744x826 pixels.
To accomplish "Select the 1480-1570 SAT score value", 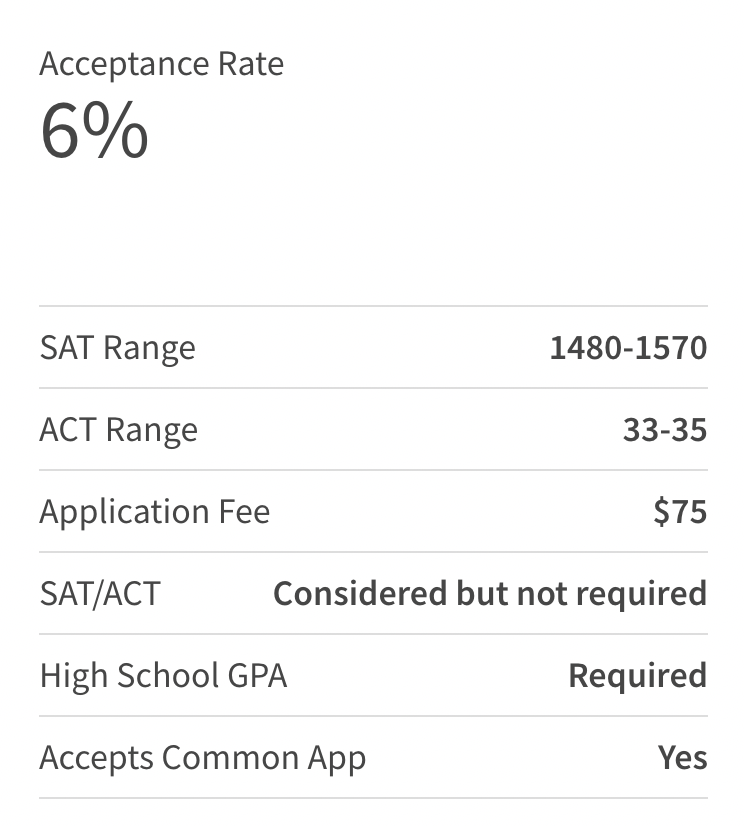I will [x=628, y=348].
